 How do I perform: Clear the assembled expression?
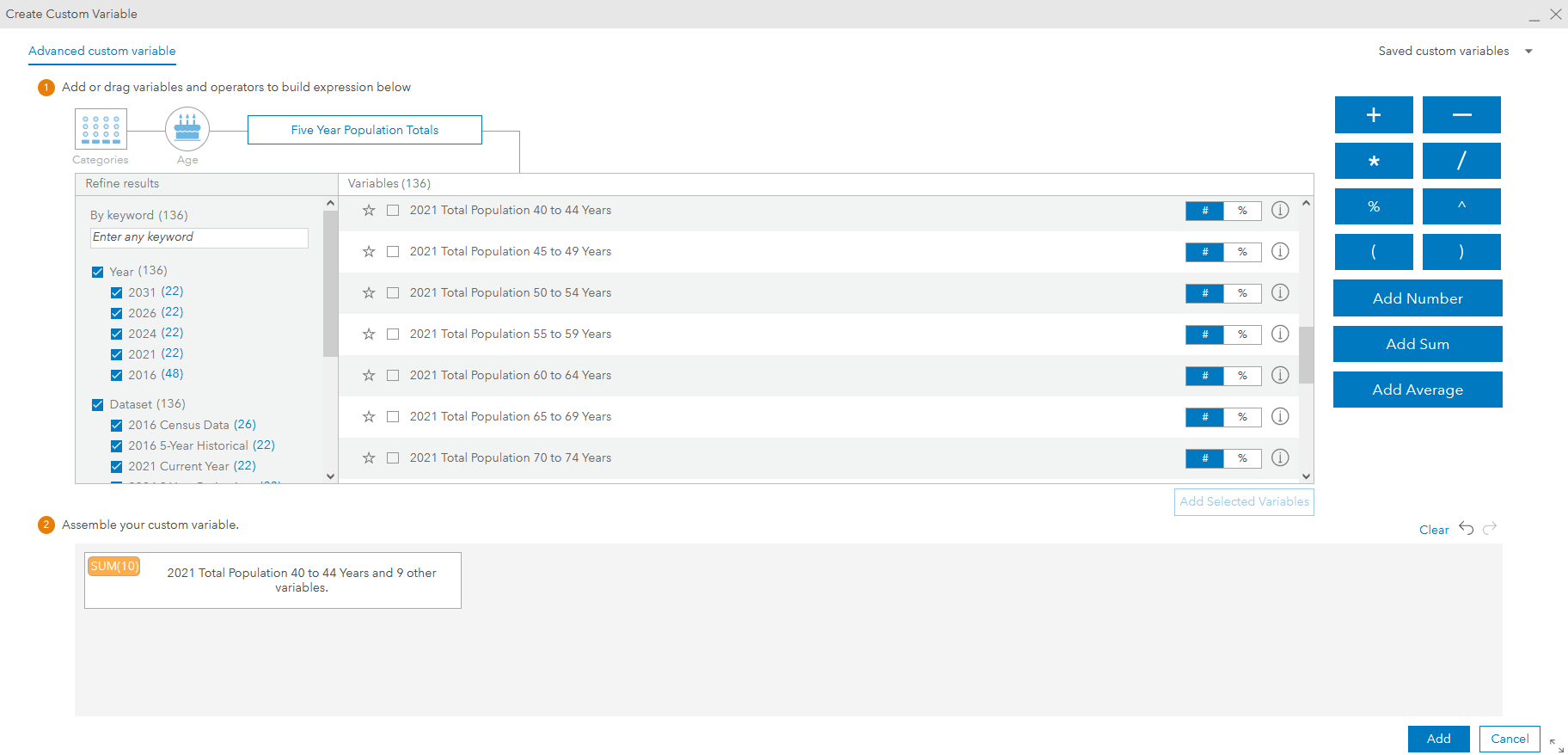click(1433, 530)
